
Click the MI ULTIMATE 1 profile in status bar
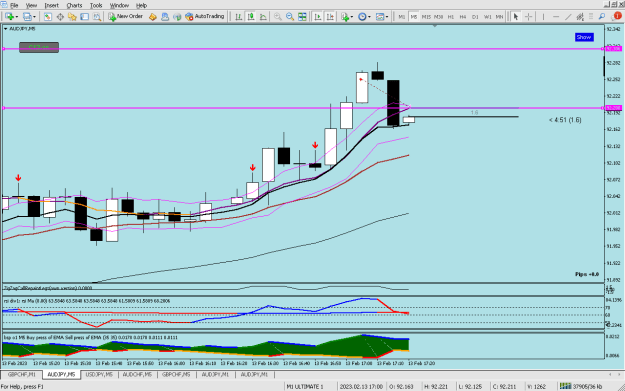pos(305,386)
